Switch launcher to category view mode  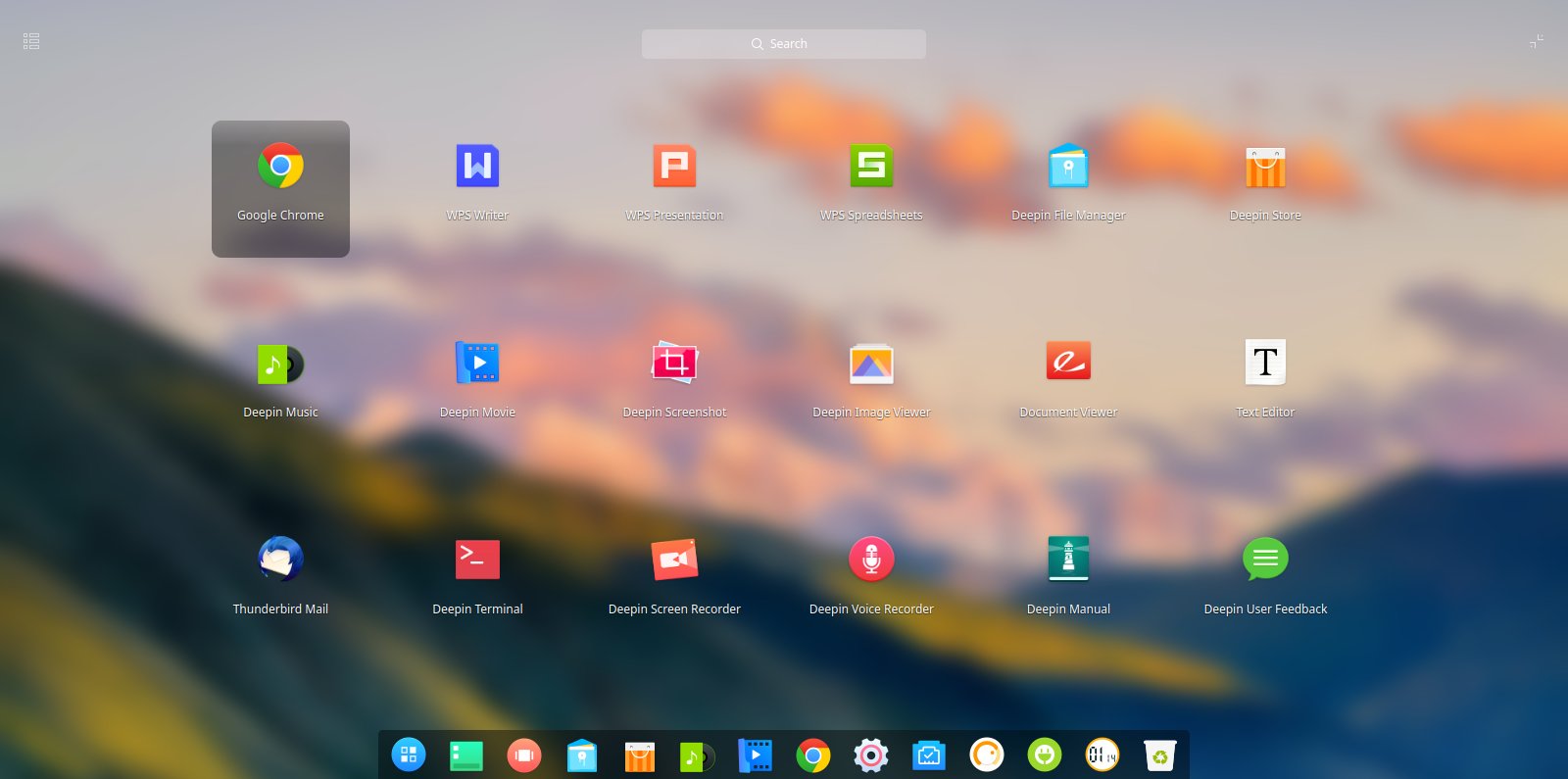[x=31, y=41]
